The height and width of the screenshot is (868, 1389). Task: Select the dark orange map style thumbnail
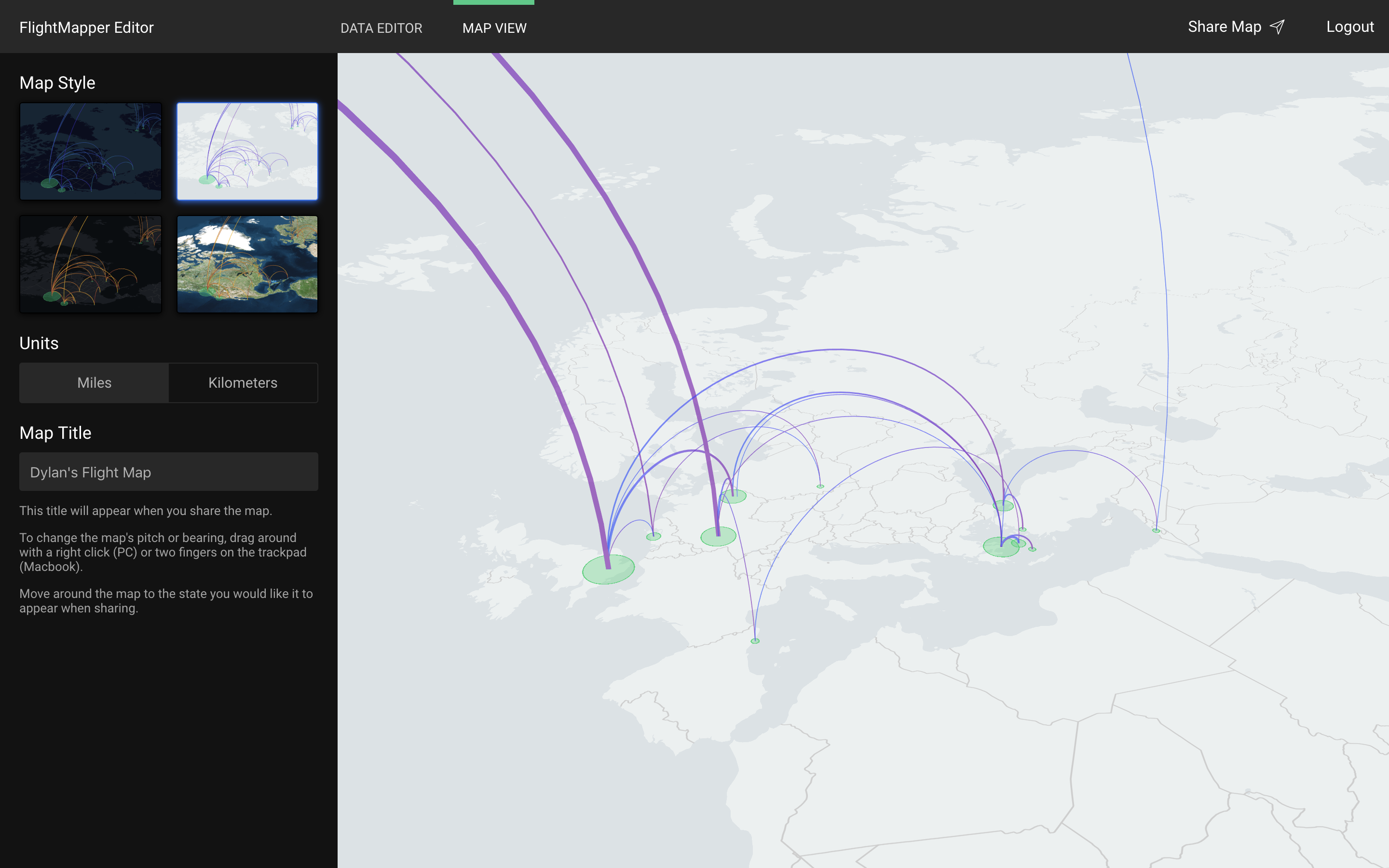[x=90, y=263]
